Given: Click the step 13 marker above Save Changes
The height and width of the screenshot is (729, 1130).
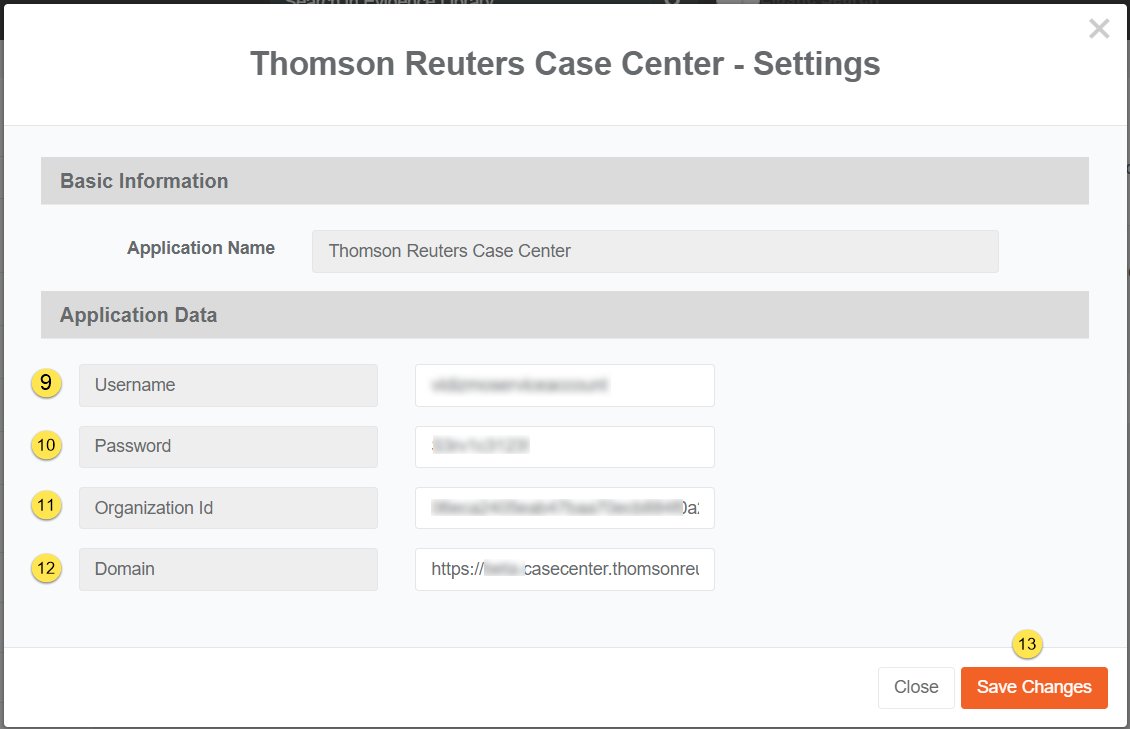Looking at the screenshot, I should [1028, 644].
